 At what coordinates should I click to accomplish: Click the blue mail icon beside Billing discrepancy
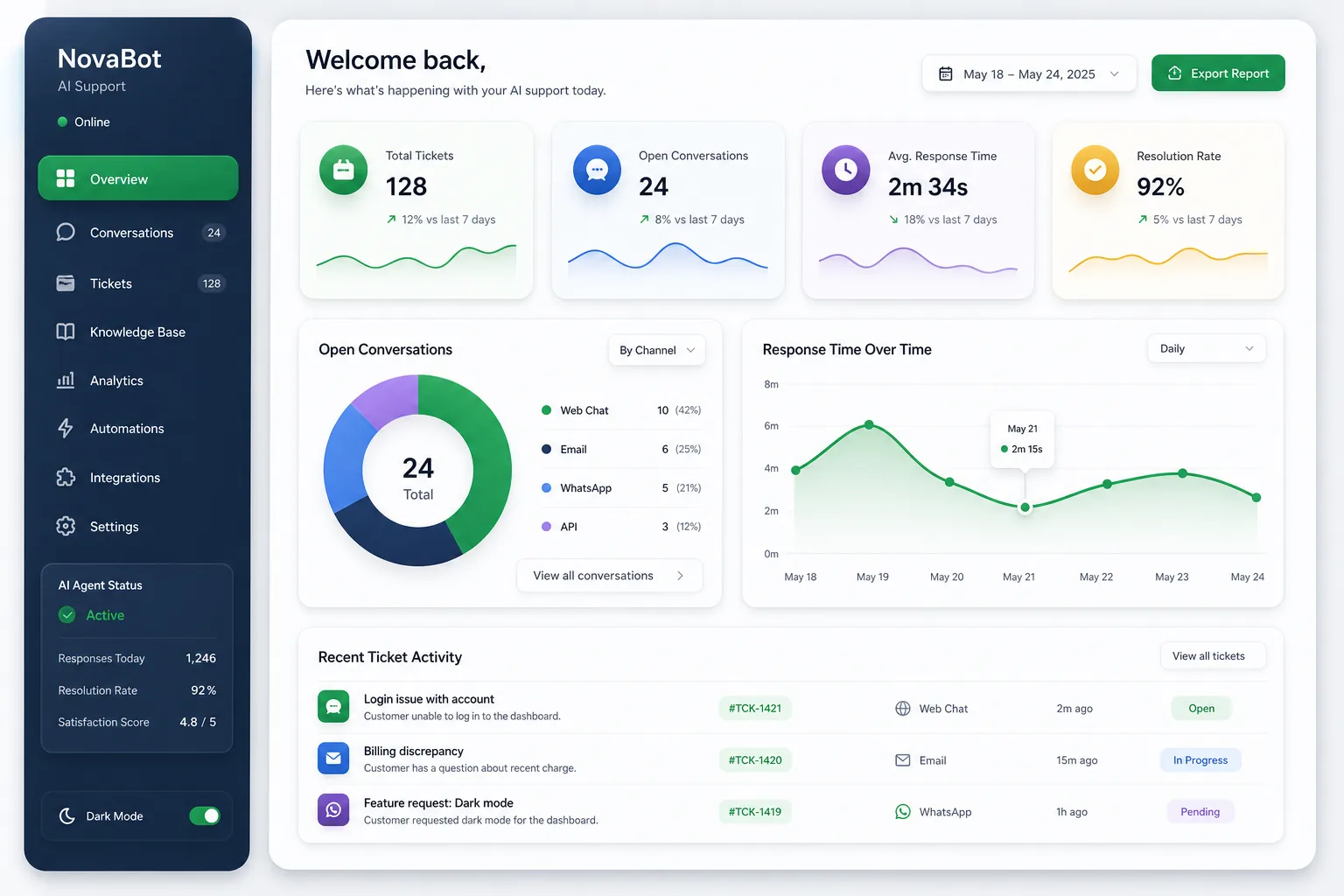tap(333, 759)
